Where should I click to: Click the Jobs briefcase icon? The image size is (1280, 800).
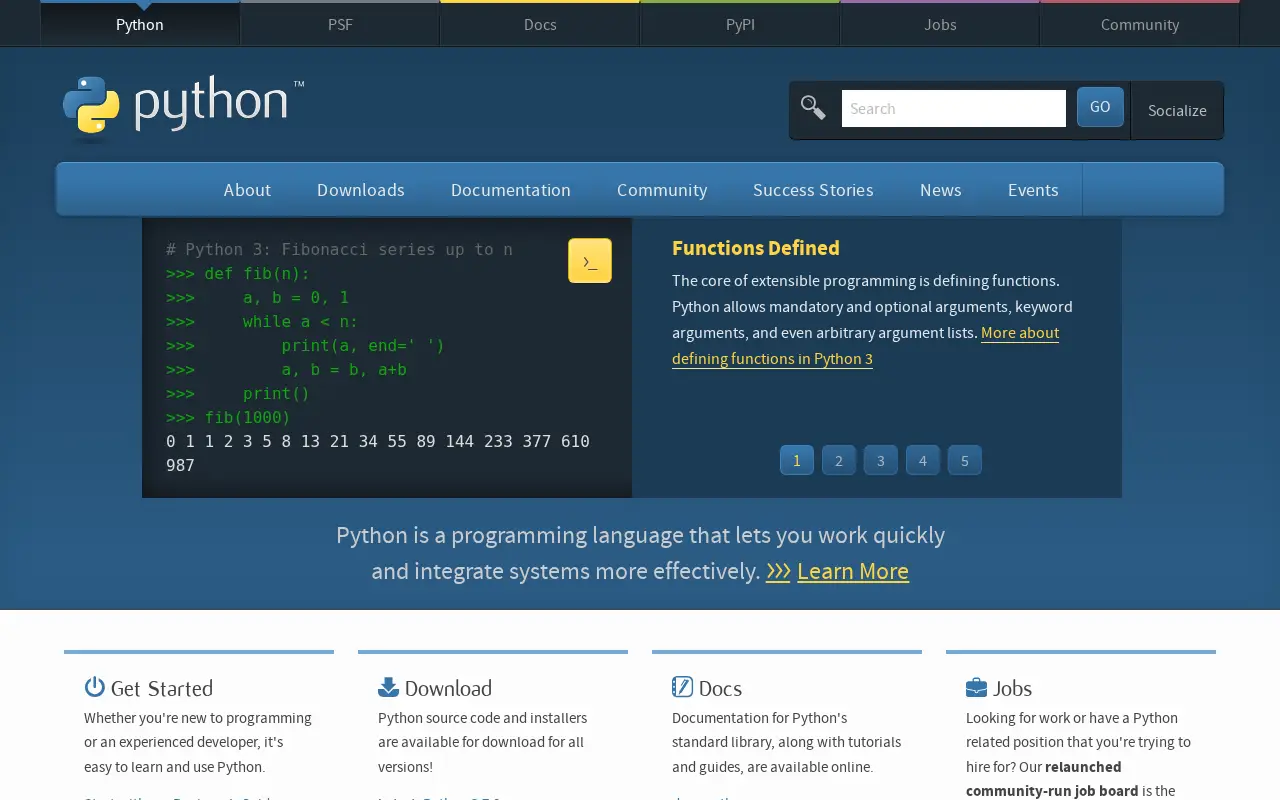[976, 687]
